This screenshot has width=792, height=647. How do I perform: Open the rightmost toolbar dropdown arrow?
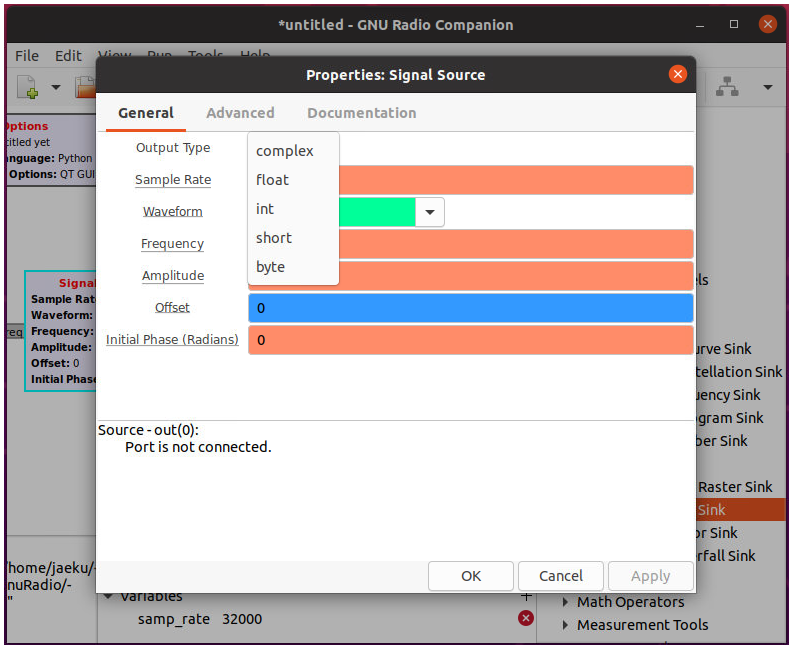click(768, 87)
